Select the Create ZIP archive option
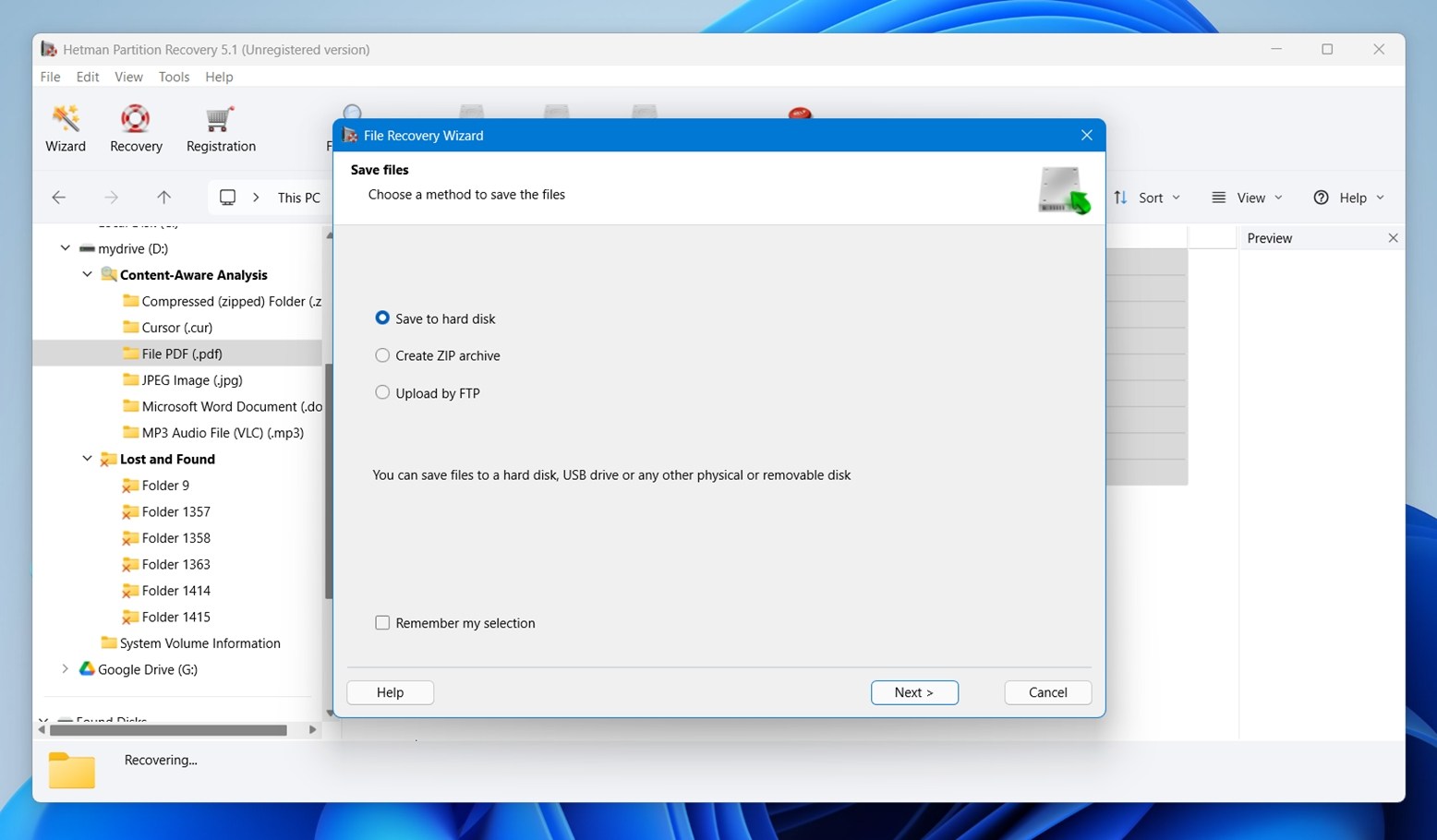 tap(382, 354)
